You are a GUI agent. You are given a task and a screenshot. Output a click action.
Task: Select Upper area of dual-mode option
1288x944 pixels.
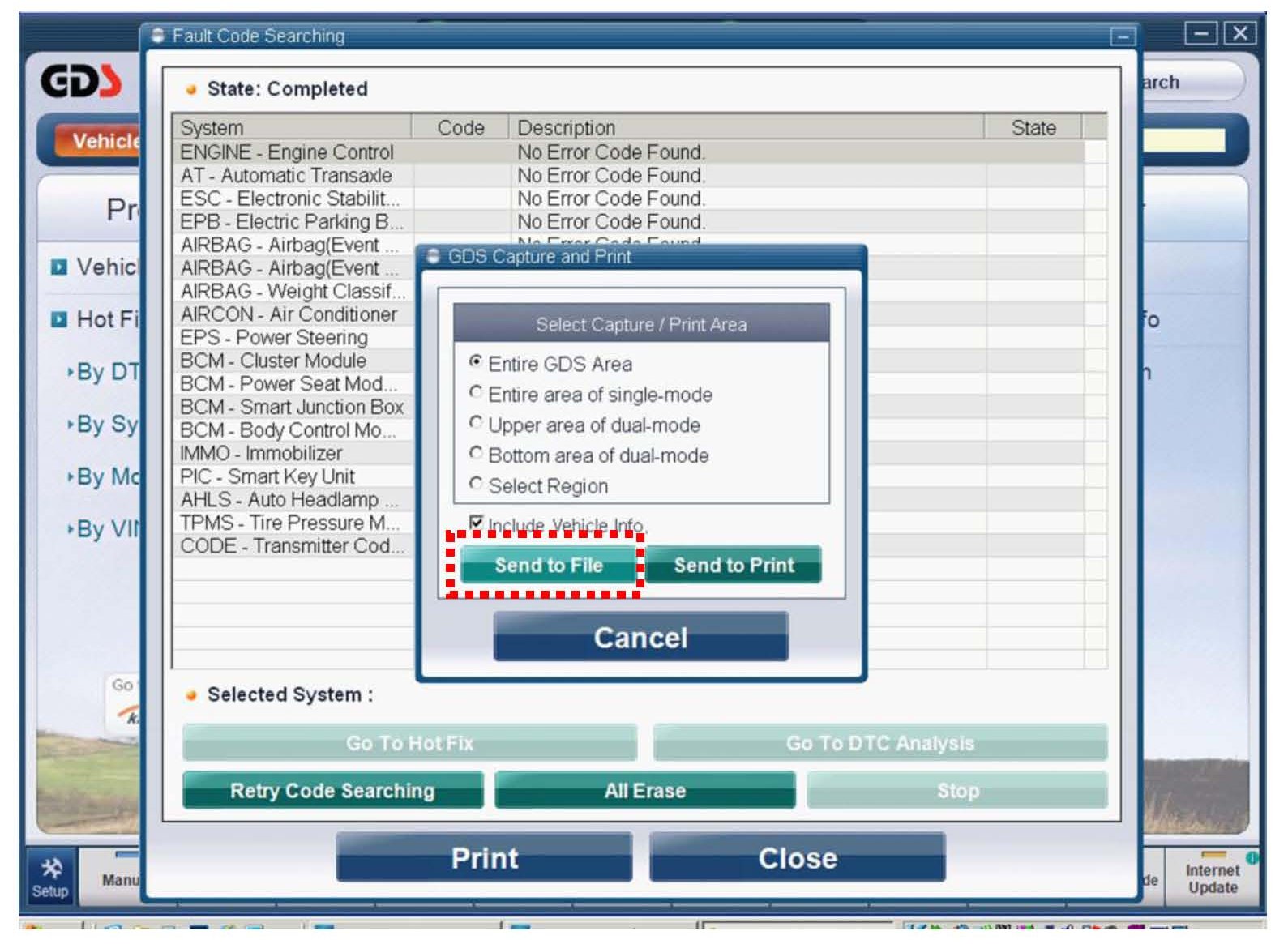point(477,424)
